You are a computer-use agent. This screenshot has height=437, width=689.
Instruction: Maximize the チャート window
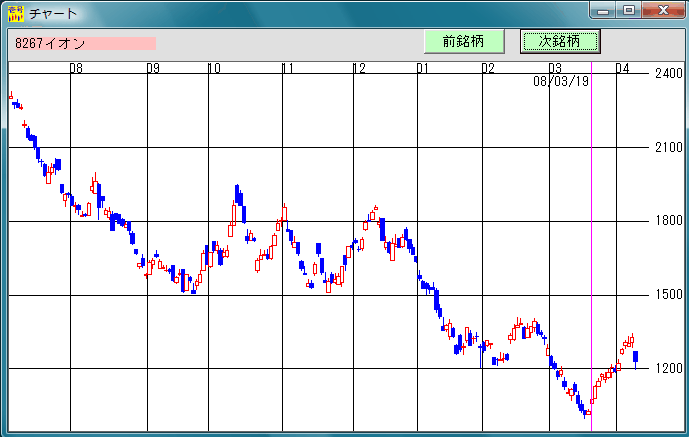(629, 10)
